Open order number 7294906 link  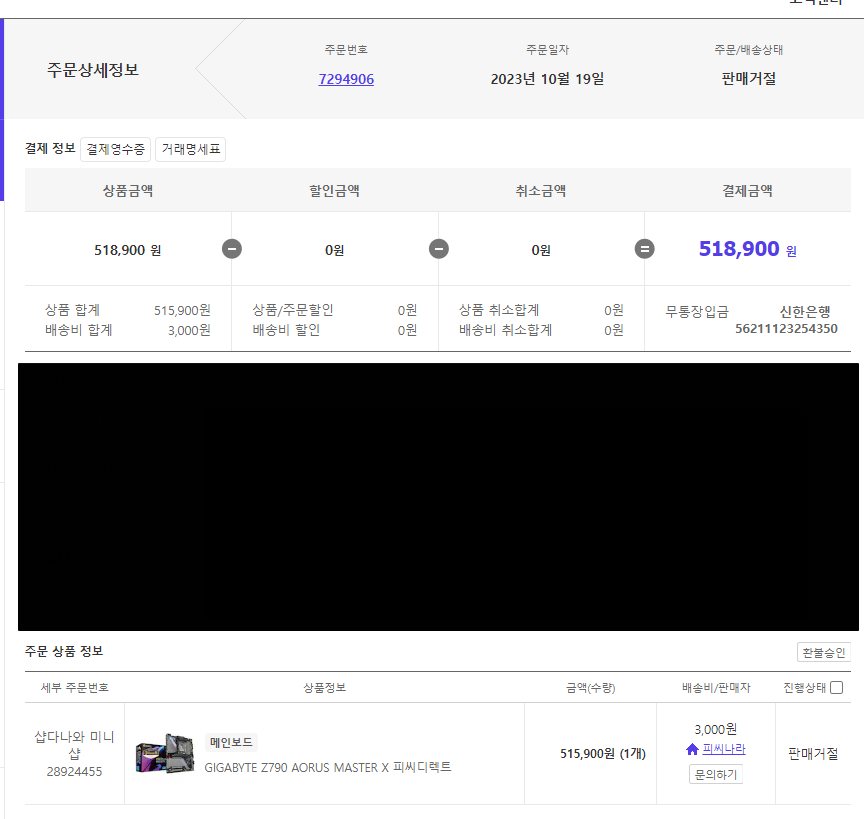tap(346, 78)
